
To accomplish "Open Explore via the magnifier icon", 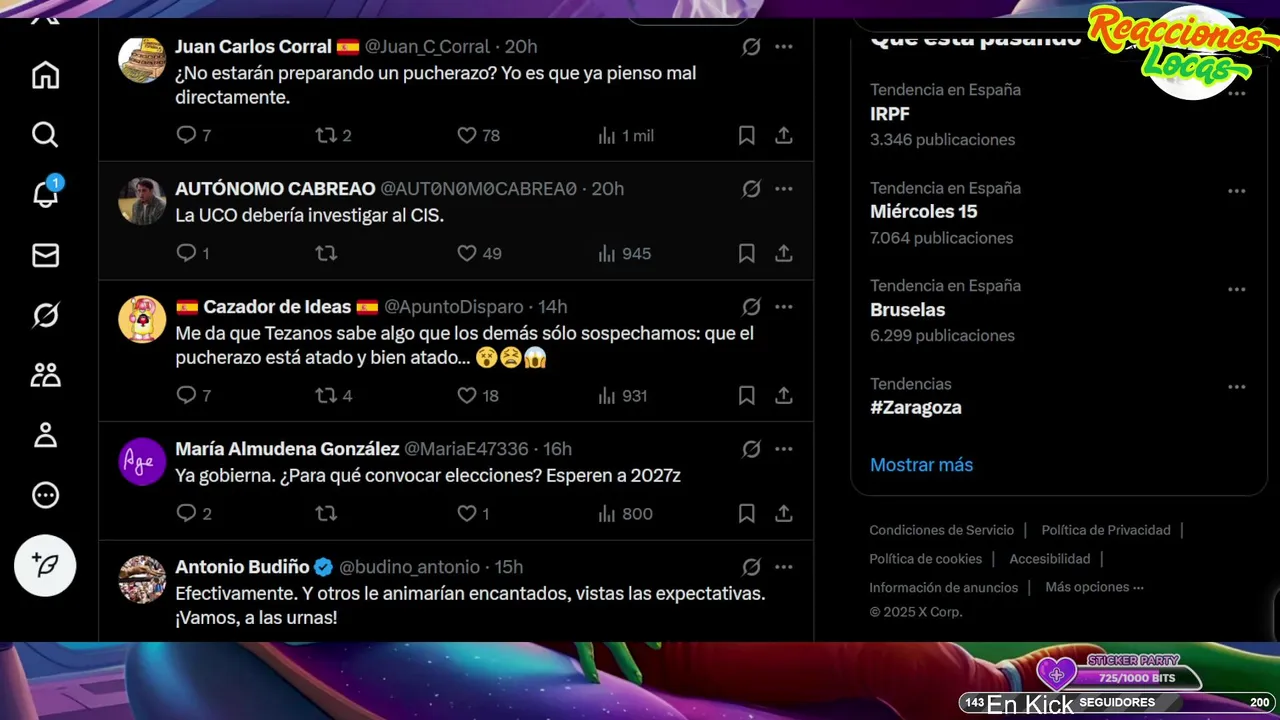I will [x=45, y=135].
